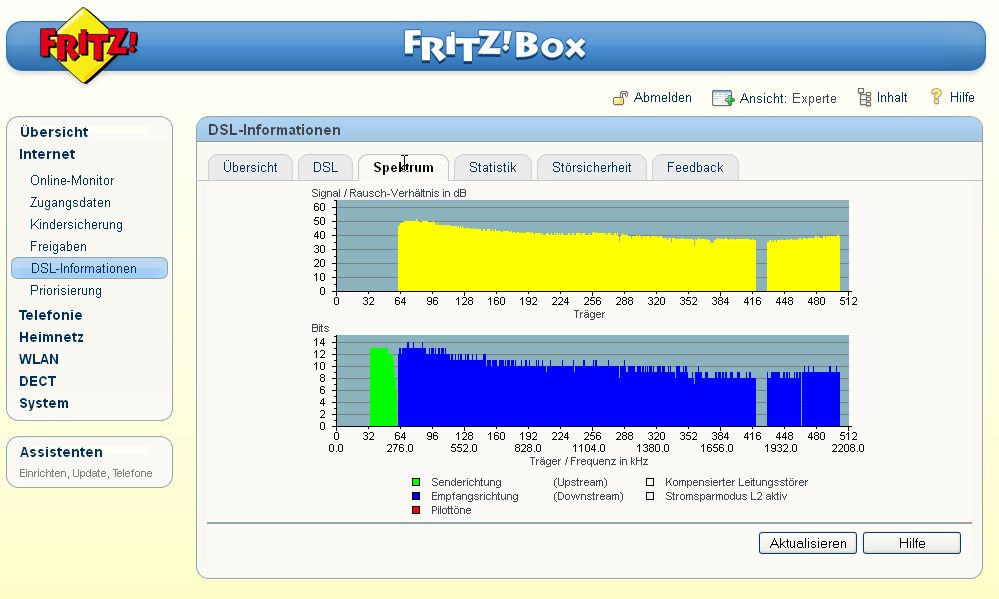Click the Hilfe question mark icon
This screenshot has width=999, height=599.
click(936, 97)
